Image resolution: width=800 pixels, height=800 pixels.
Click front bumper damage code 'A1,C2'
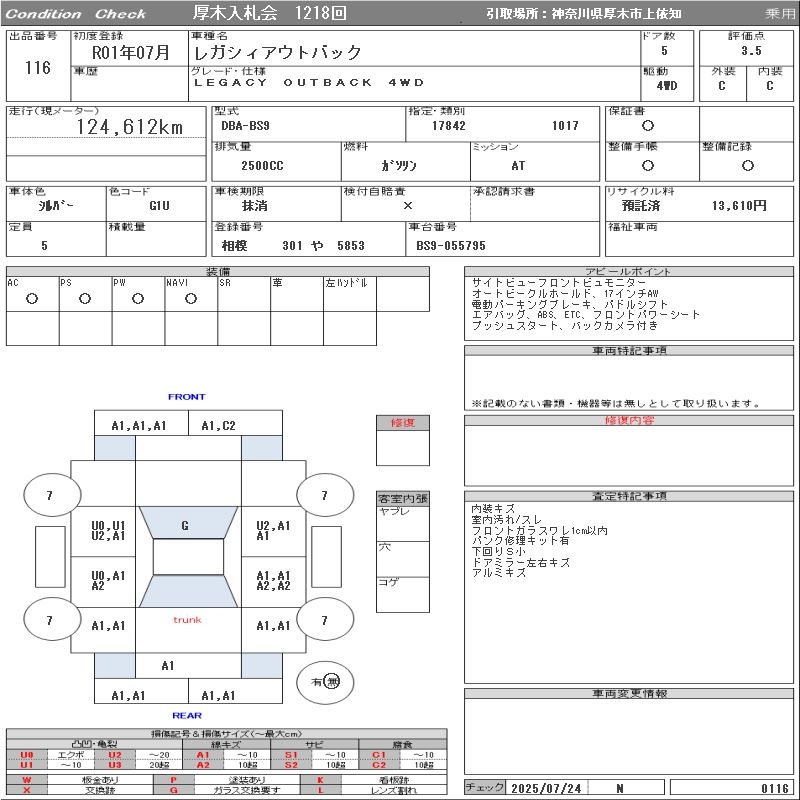coord(218,426)
